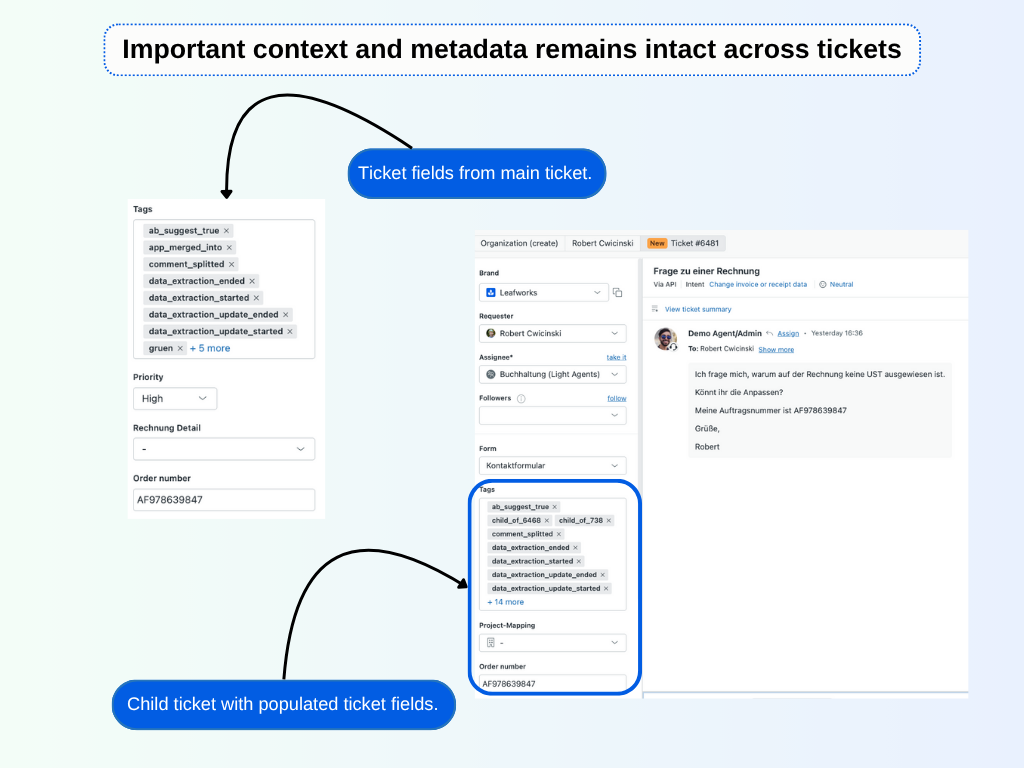Screen dimensions: 1024x768
Task: Open the Organization (create) tab
Action: click(519, 243)
